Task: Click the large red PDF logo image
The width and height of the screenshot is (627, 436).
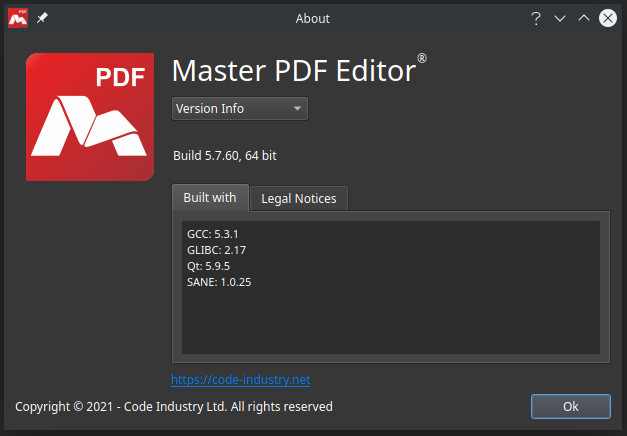Action: 90,117
